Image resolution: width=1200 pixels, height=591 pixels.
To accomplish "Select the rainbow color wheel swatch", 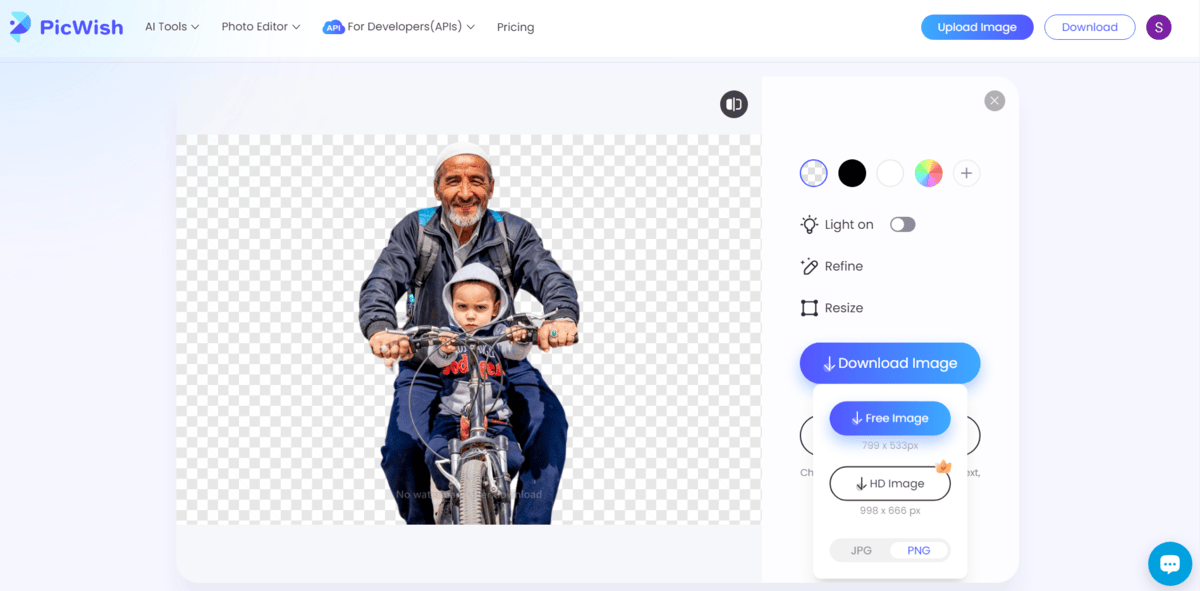I will 928,173.
